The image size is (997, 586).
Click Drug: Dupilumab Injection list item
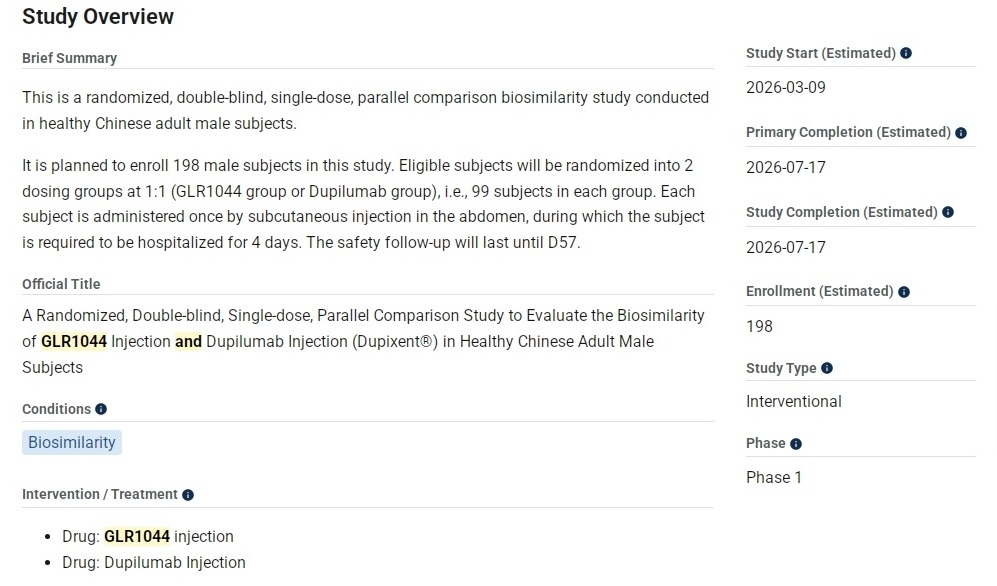[153, 563]
